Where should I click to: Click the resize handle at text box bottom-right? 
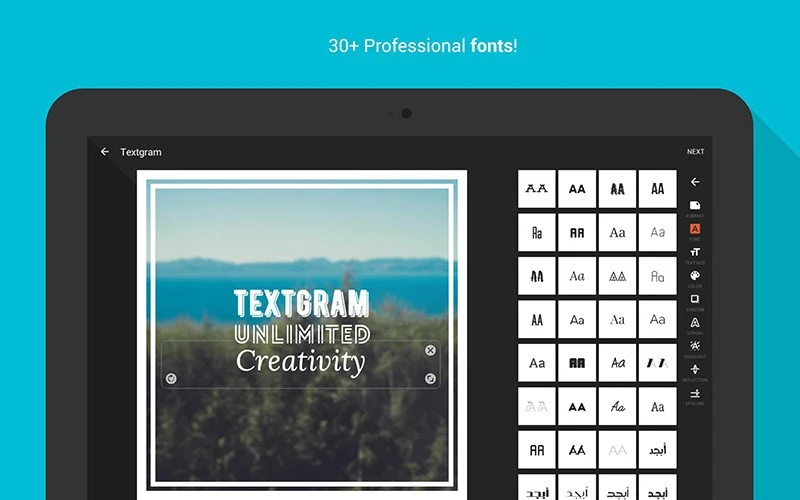tap(430, 378)
